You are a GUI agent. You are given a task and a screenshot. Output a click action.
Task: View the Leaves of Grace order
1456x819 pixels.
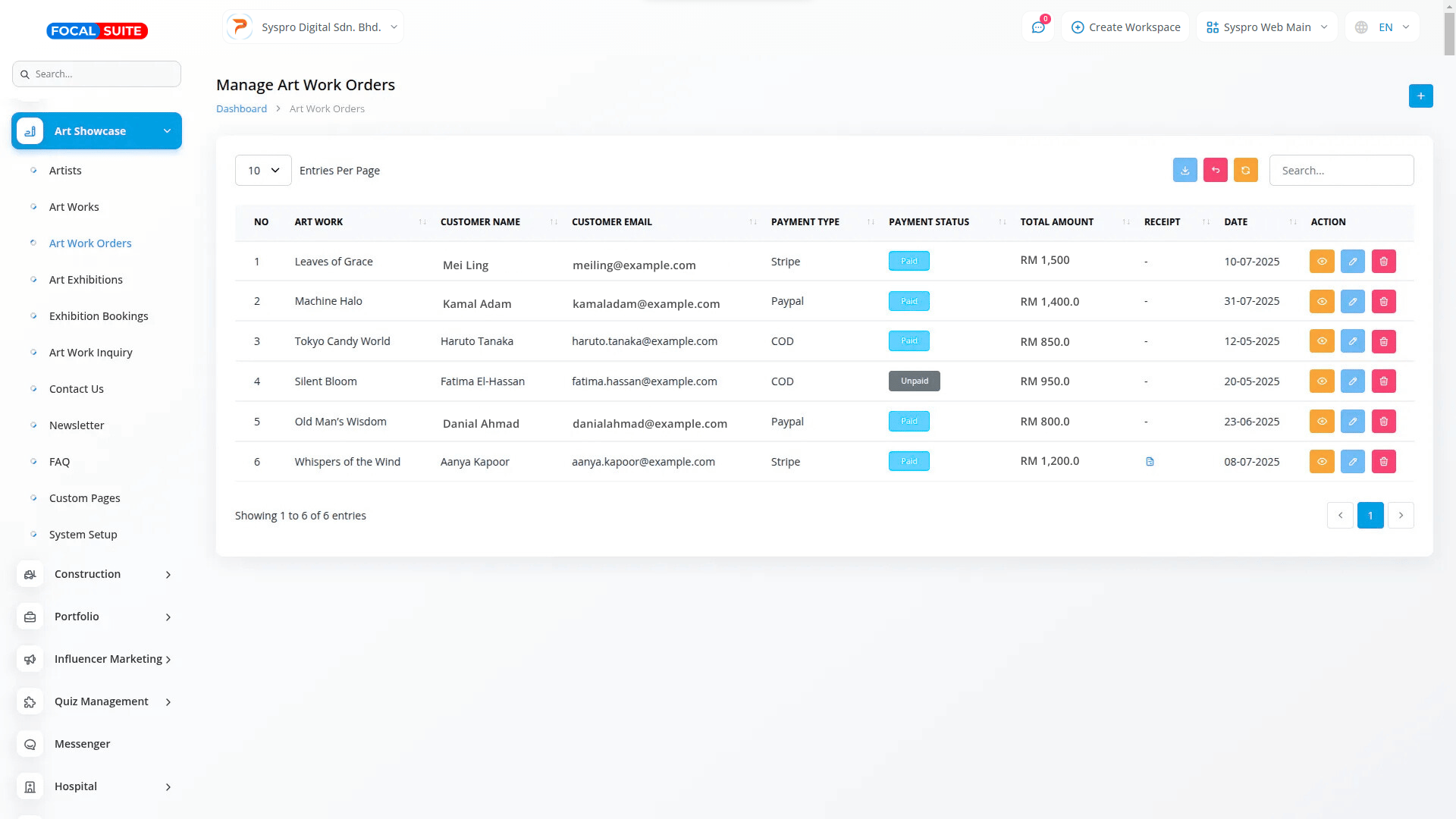click(1321, 262)
